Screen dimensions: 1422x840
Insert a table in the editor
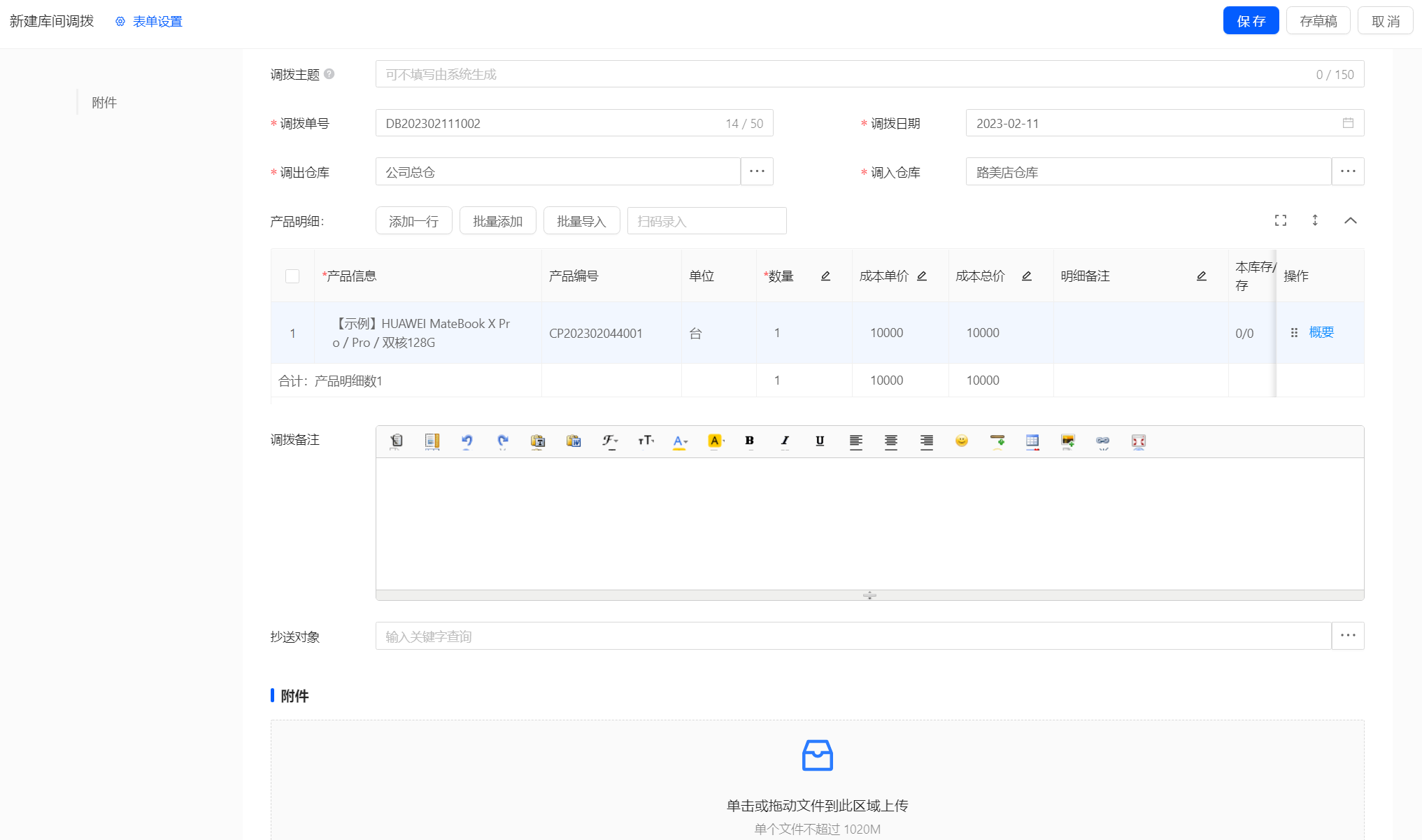(x=1032, y=441)
